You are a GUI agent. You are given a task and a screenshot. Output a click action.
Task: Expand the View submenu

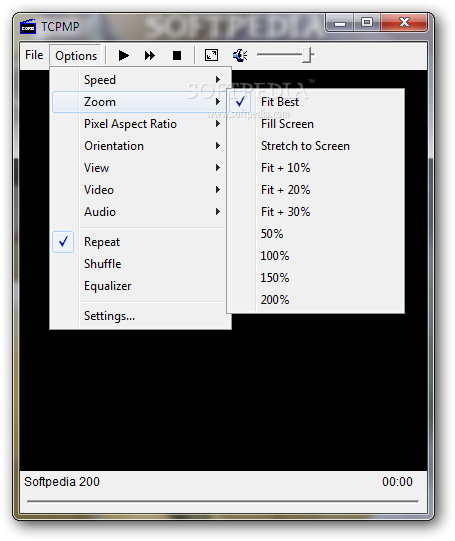coord(140,168)
